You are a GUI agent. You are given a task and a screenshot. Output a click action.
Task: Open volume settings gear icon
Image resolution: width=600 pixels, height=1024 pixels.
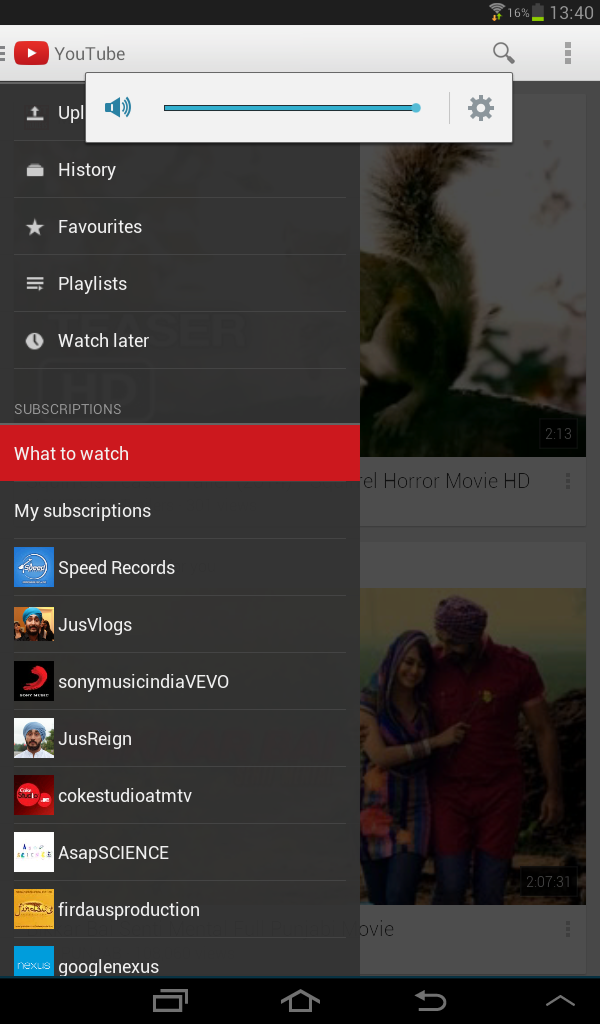(x=481, y=108)
